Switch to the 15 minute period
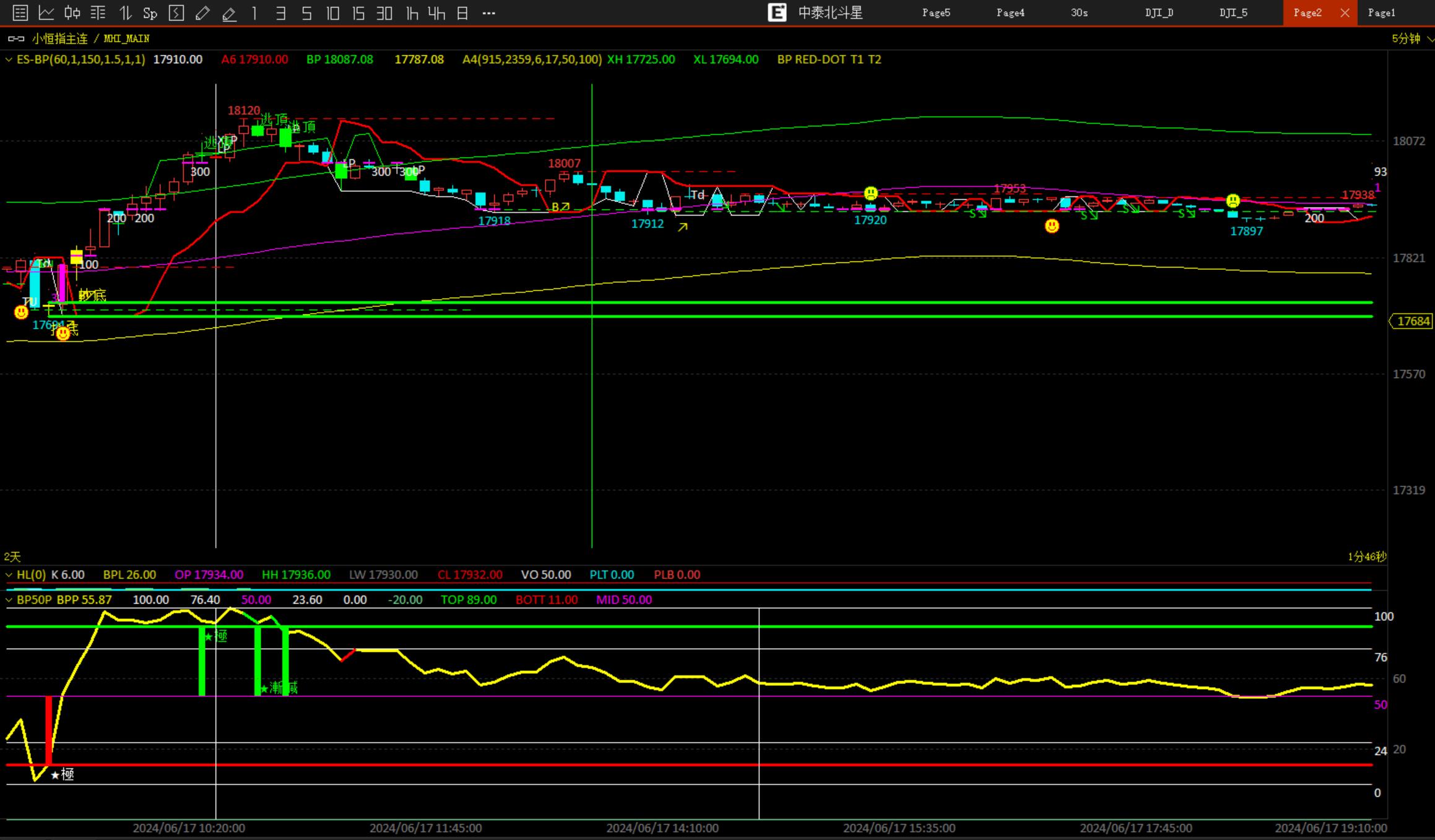The width and height of the screenshot is (1435, 840). pos(358,13)
